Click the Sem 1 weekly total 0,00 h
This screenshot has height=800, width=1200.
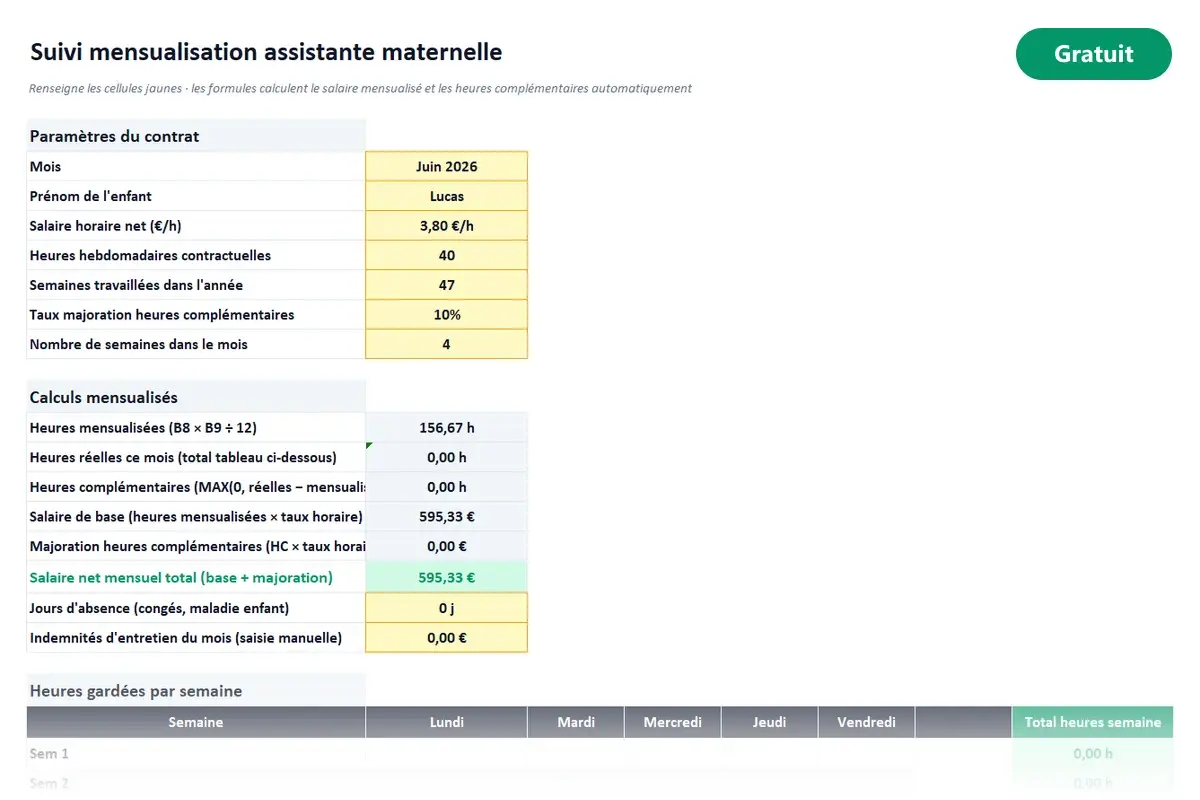click(x=1092, y=754)
